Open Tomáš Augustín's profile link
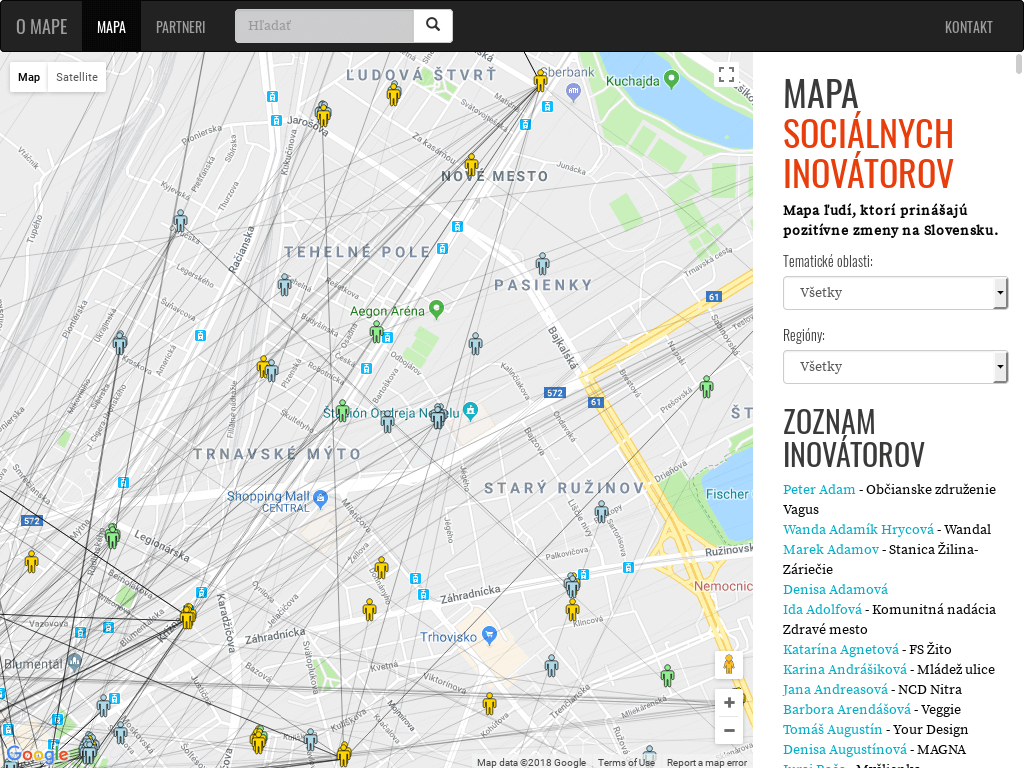 tap(833, 729)
